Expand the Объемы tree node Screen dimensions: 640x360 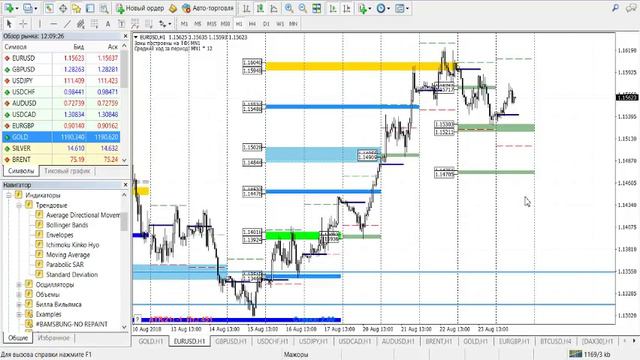(19, 294)
